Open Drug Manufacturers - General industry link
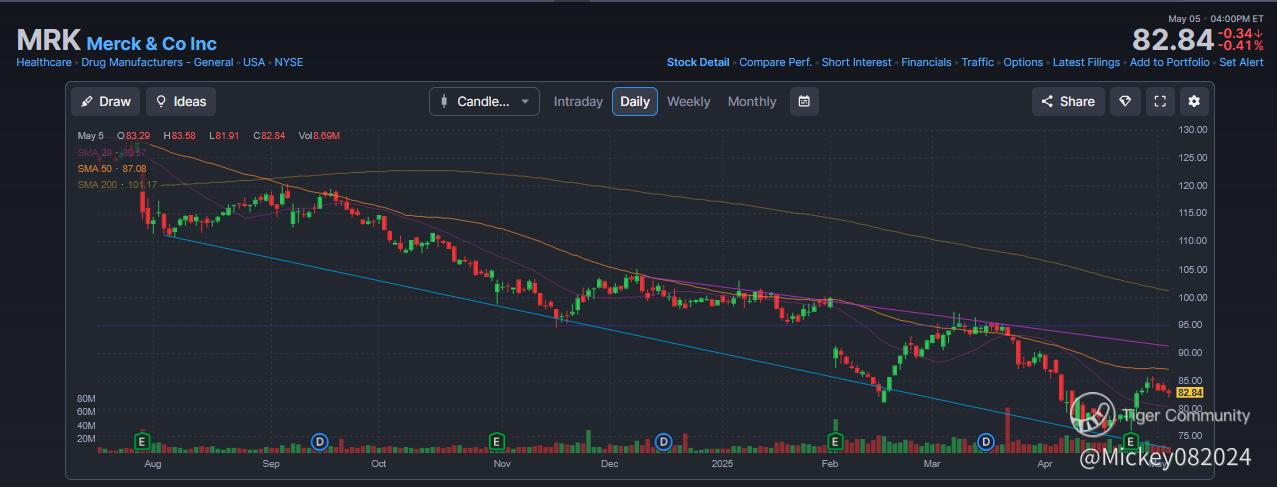Image resolution: width=1277 pixels, height=487 pixels. pos(158,62)
